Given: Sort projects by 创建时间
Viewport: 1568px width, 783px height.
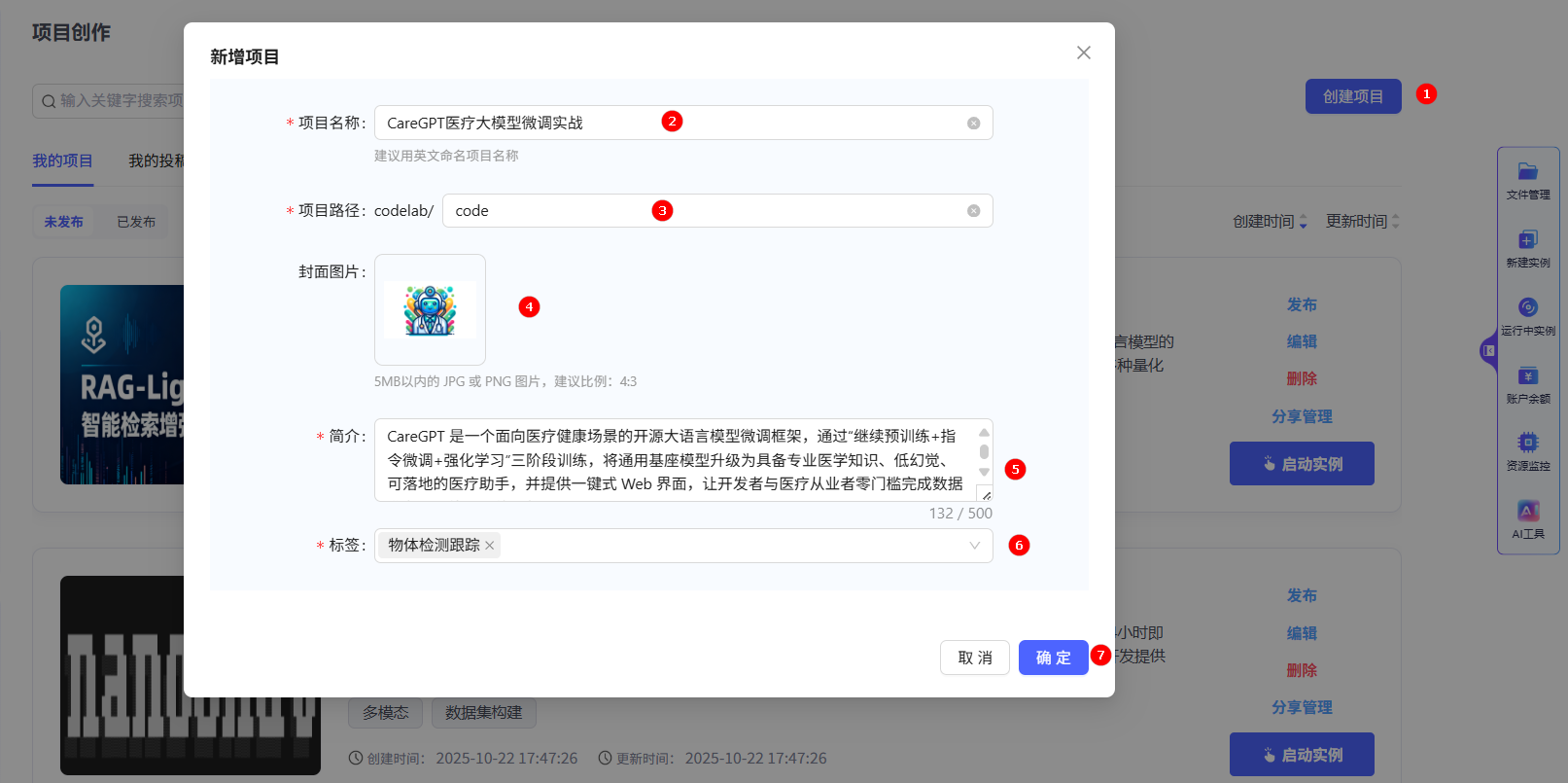Looking at the screenshot, I should [1270, 222].
